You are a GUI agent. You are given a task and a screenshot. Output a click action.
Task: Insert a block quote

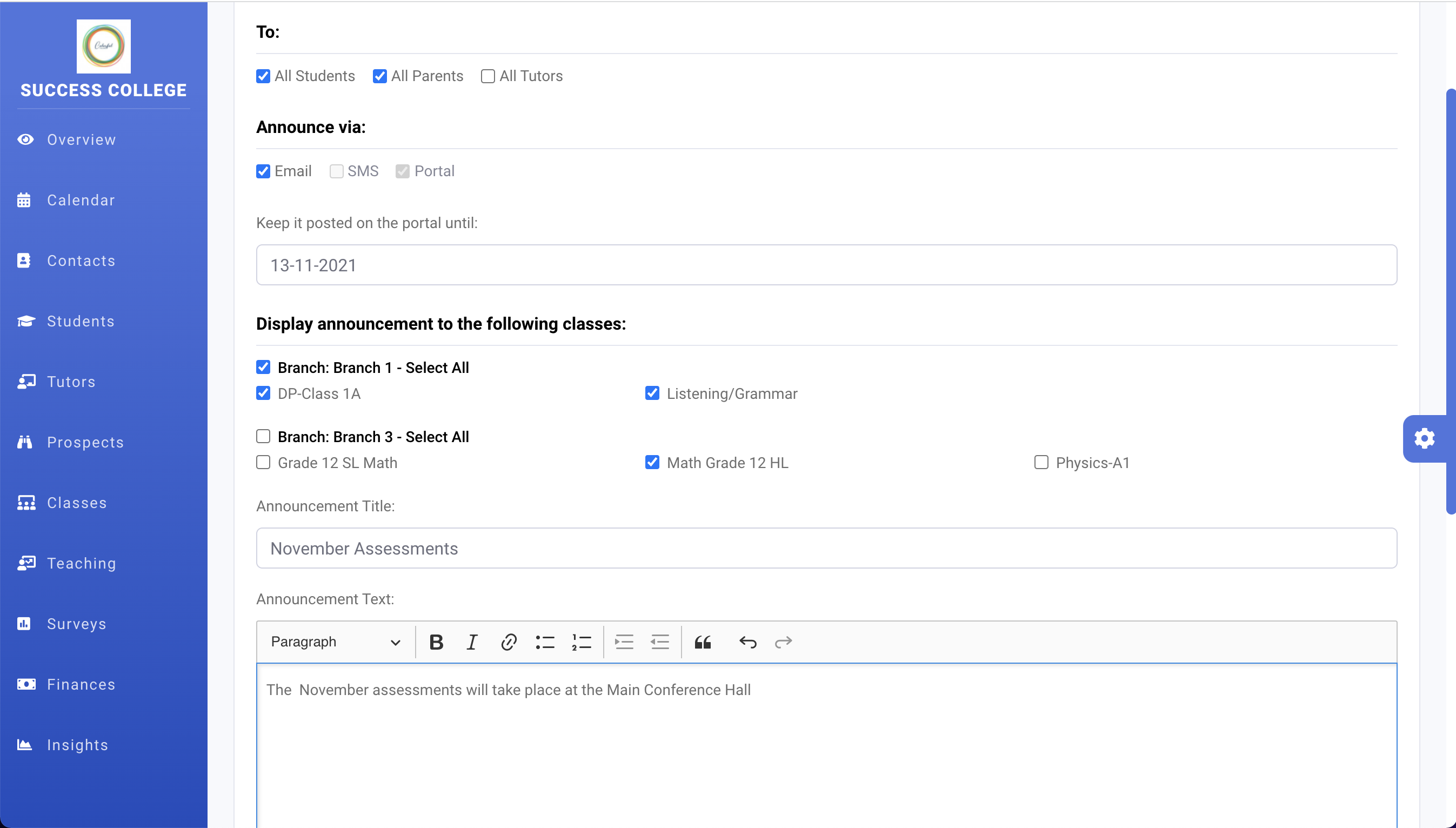(x=703, y=642)
